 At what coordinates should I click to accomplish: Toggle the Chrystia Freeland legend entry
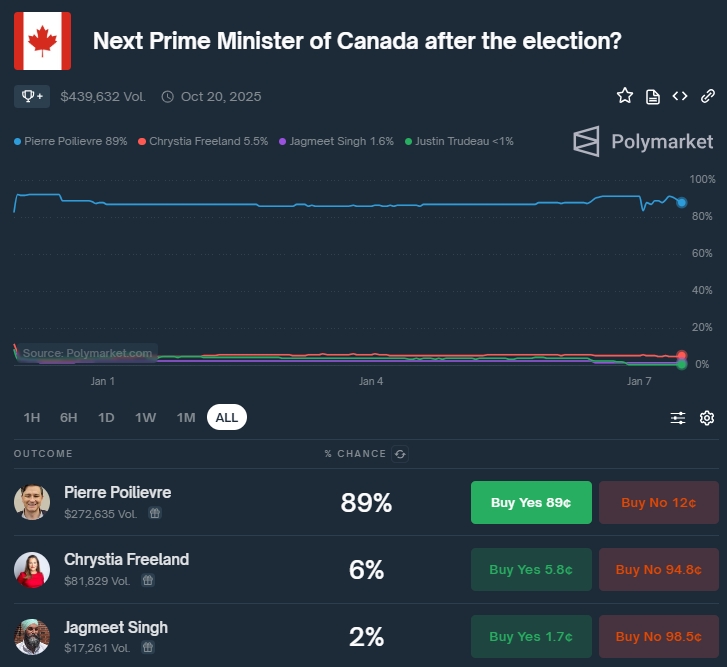[x=203, y=141]
